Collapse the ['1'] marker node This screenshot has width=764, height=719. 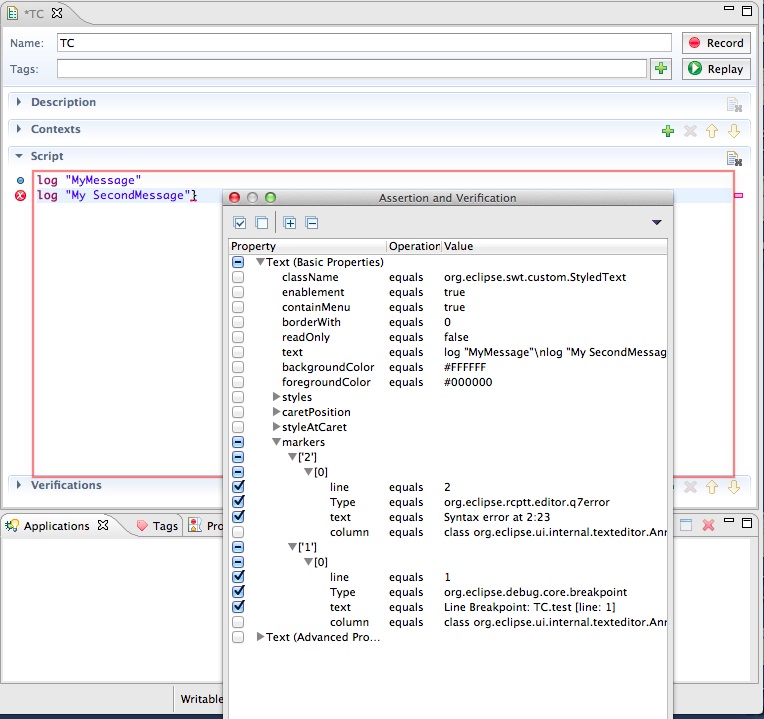(x=292, y=547)
